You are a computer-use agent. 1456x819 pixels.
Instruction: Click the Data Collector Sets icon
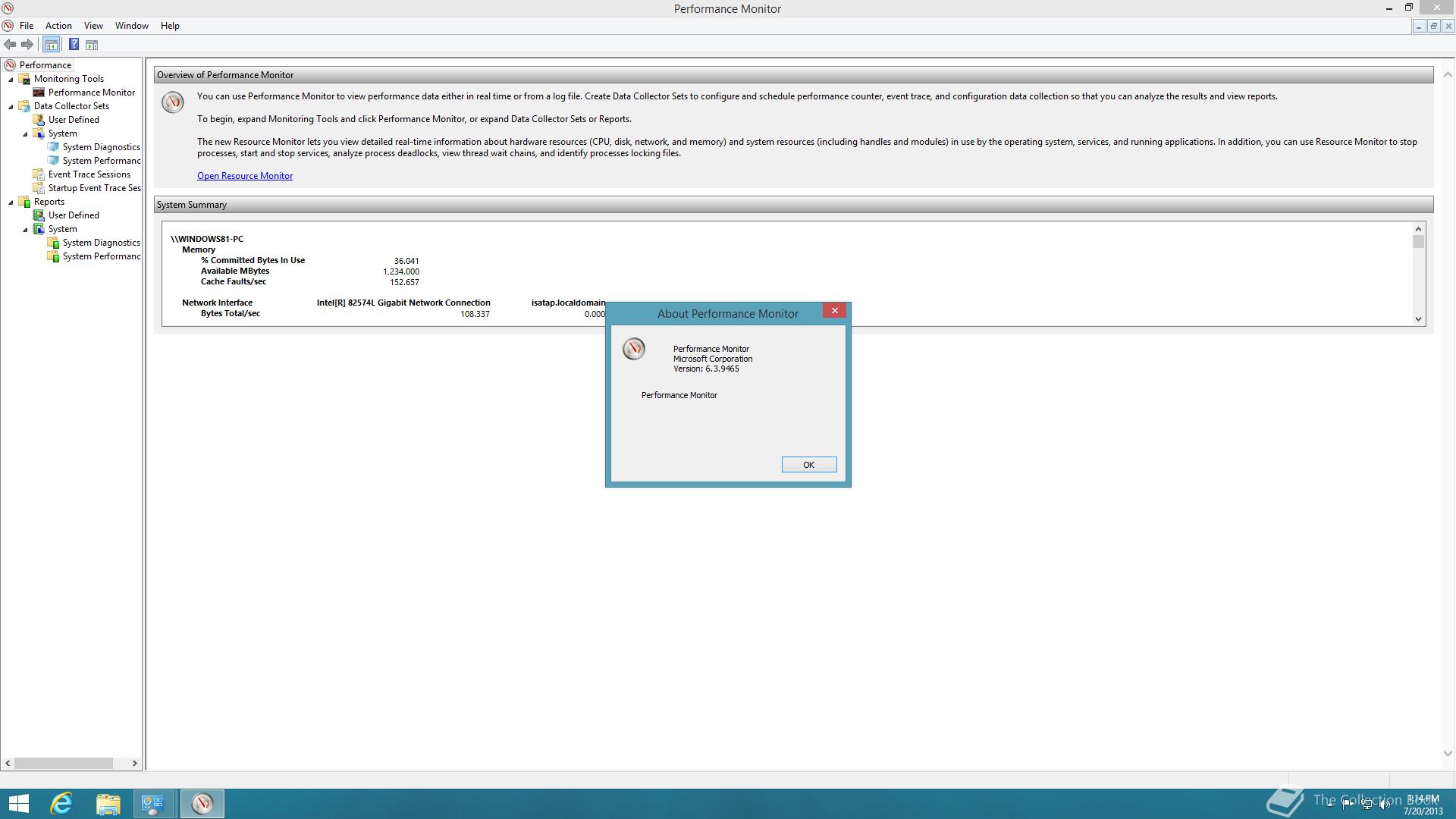coord(24,106)
